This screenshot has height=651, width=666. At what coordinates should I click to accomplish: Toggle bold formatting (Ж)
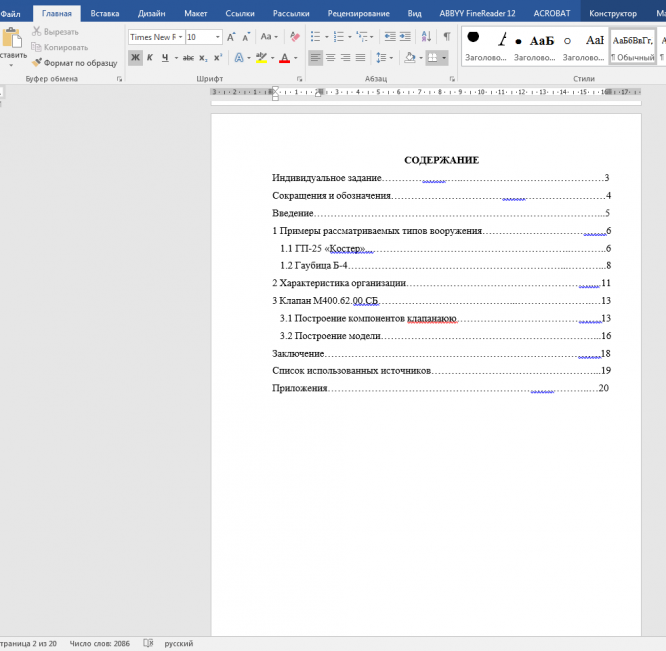click(x=135, y=58)
